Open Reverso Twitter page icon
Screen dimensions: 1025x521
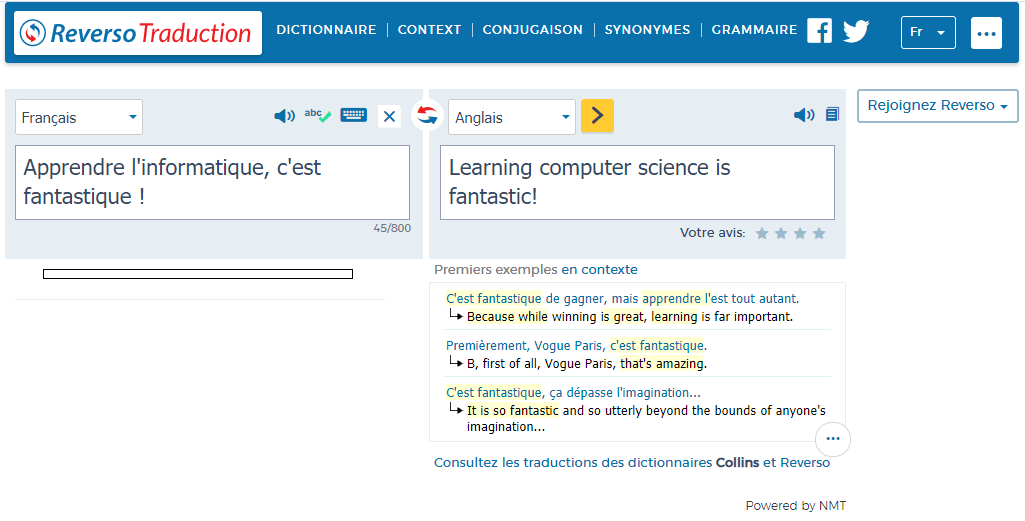click(856, 31)
